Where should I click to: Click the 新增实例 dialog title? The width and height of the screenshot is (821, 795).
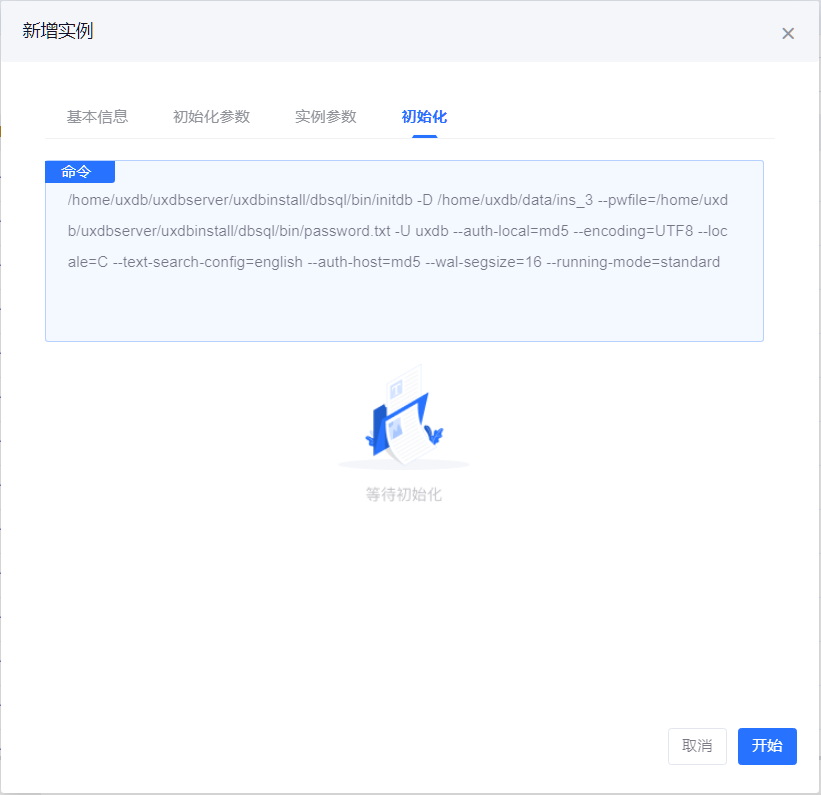click(58, 31)
